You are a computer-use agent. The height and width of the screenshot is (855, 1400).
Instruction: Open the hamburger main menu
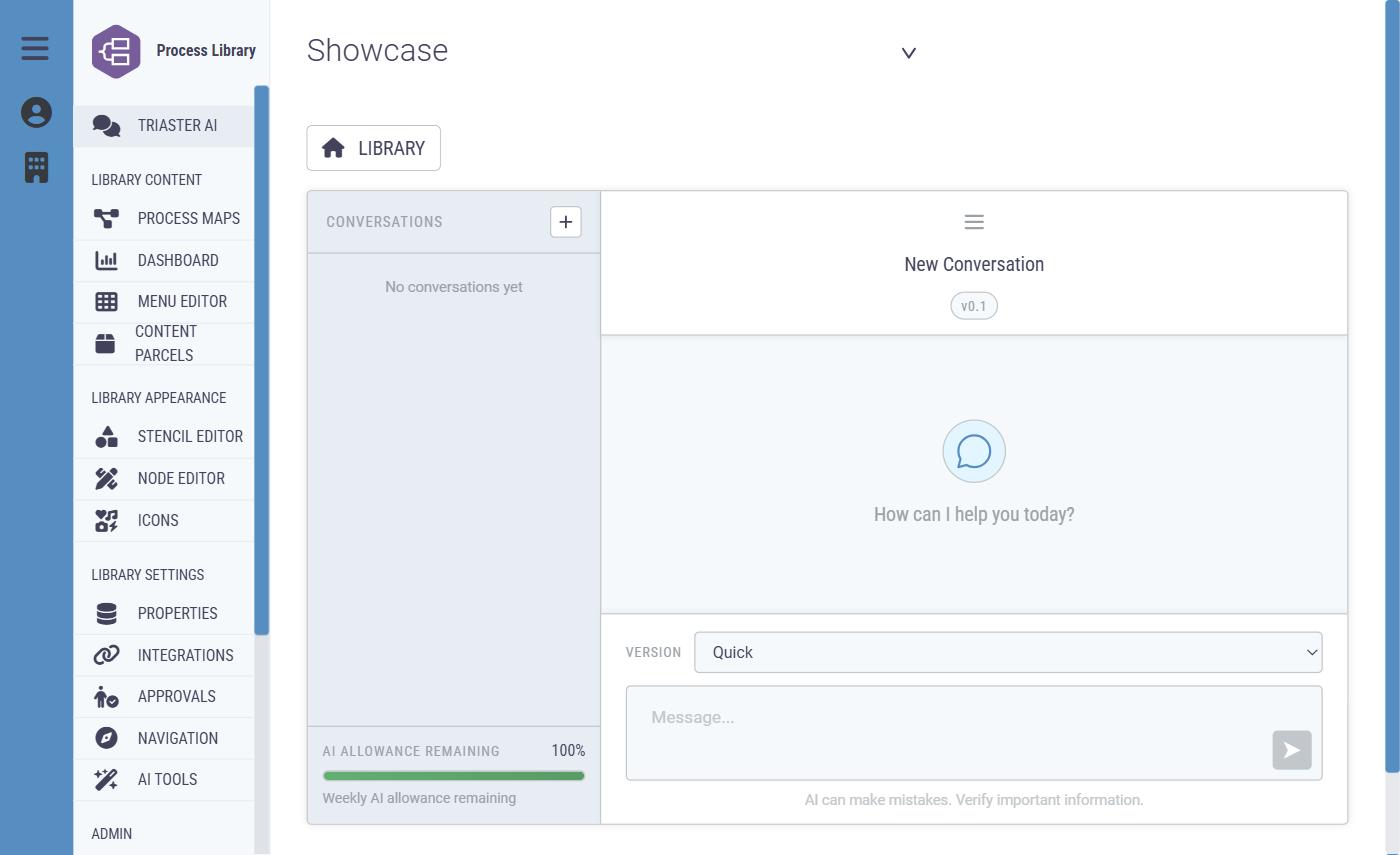click(x=35, y=48)
